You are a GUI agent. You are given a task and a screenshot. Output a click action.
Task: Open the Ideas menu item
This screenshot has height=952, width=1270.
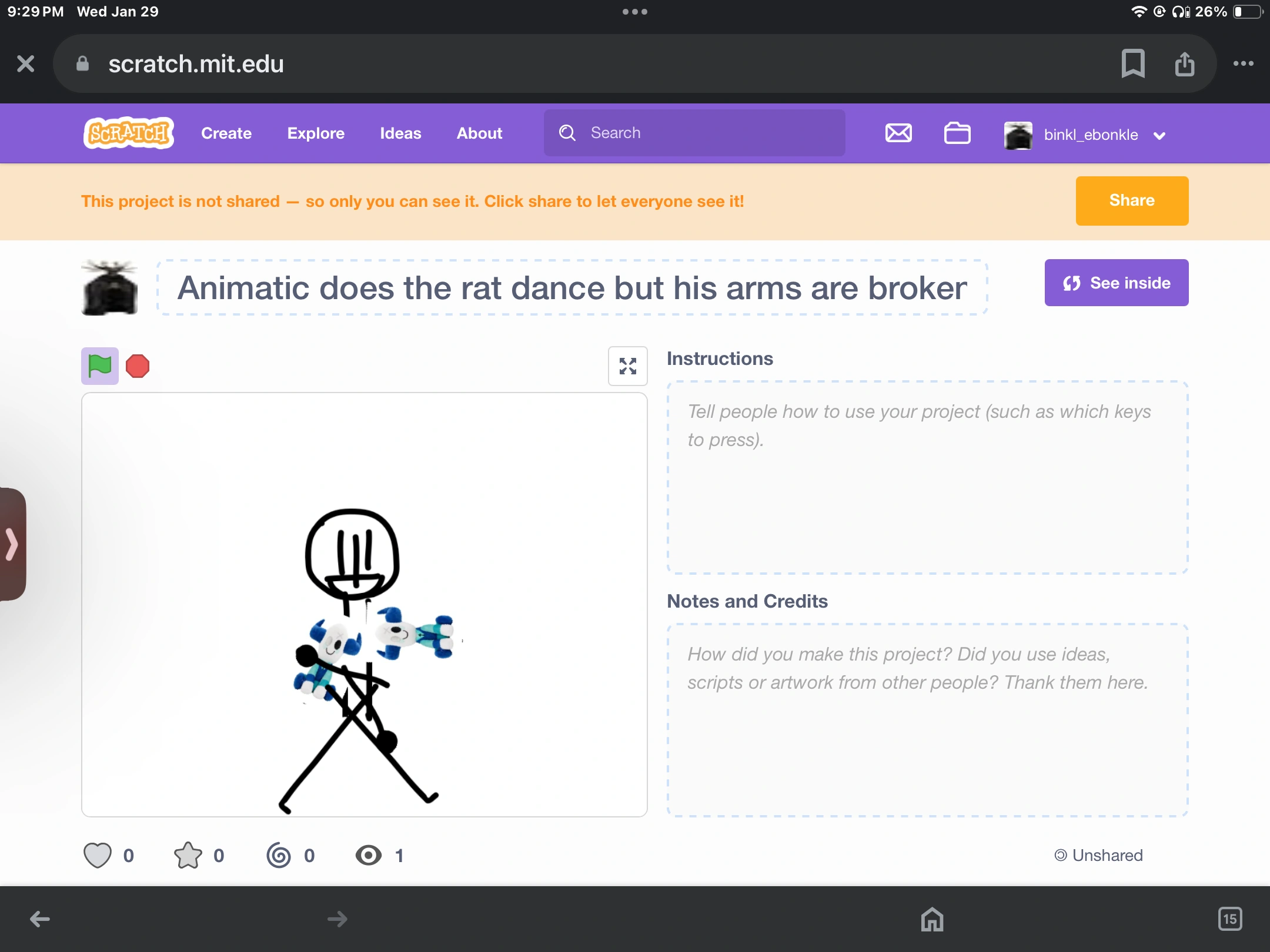[x=400, y=133]
